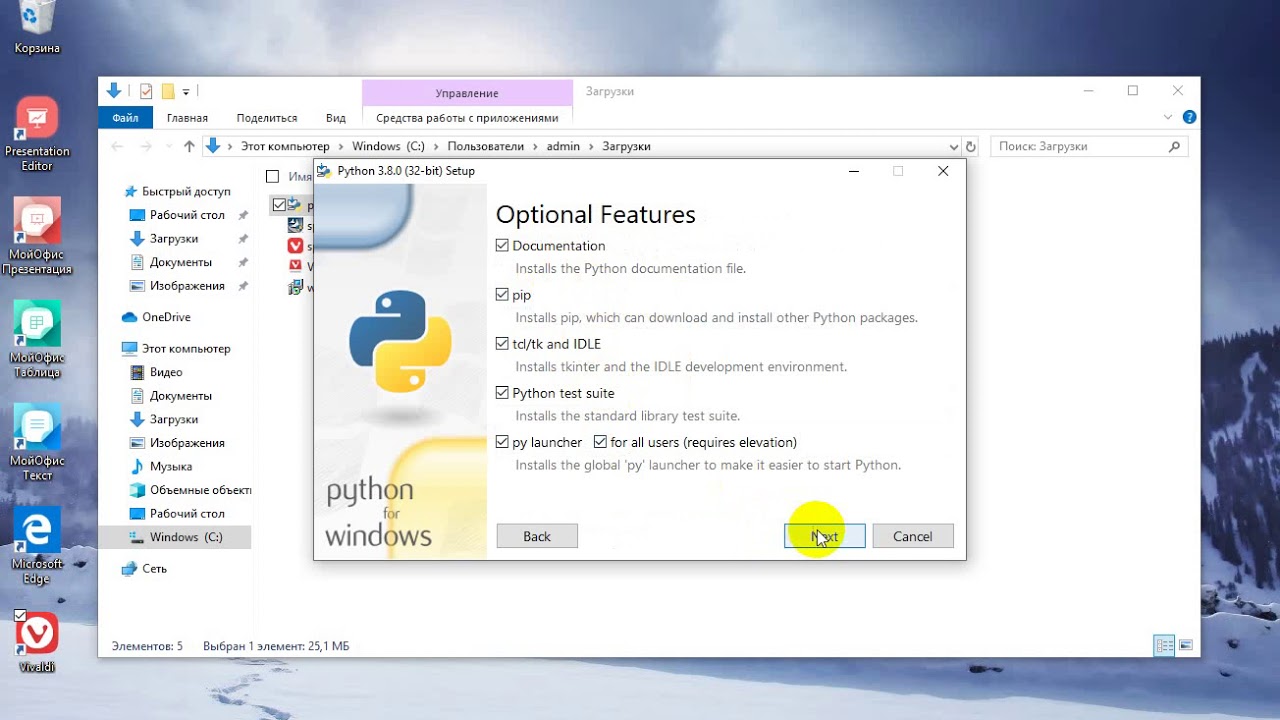Switch Explorer to large icons view
Screen dimensions: 1280x720
[1186, 646]
